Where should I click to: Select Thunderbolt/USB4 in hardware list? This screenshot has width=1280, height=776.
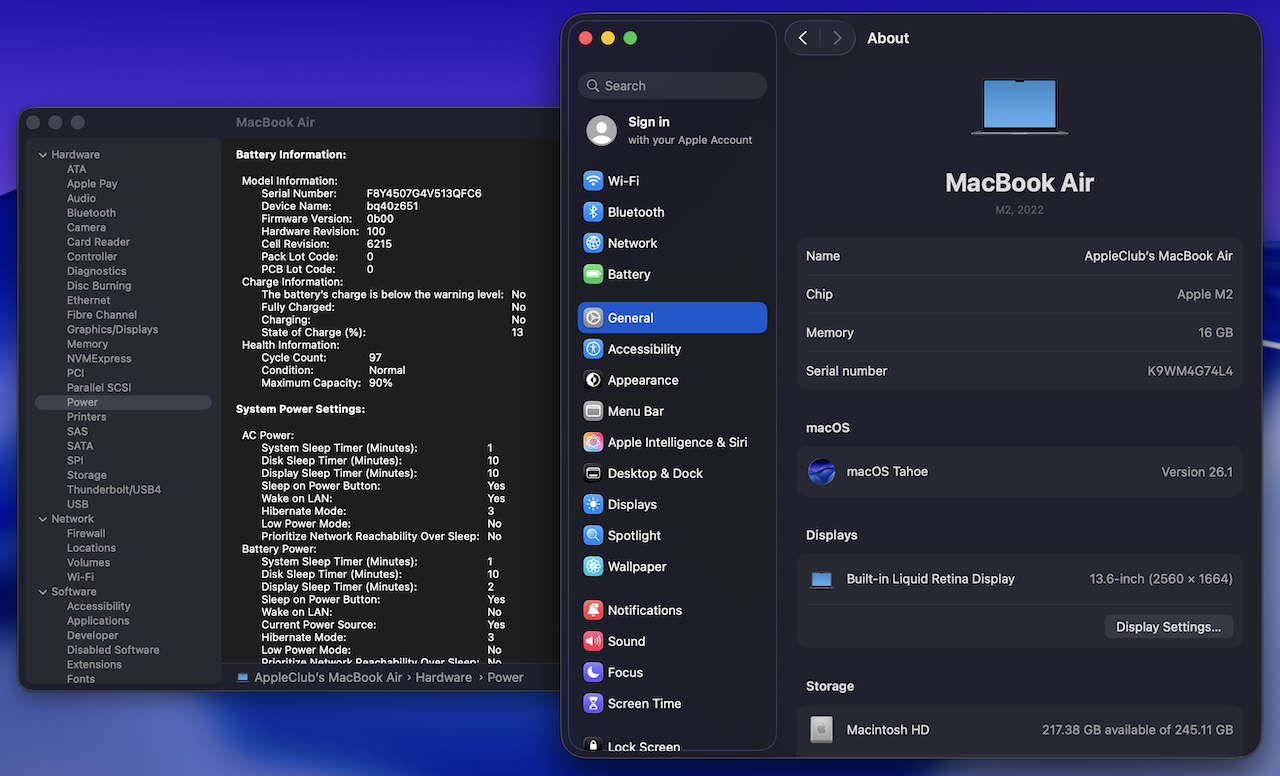[113, 490]
